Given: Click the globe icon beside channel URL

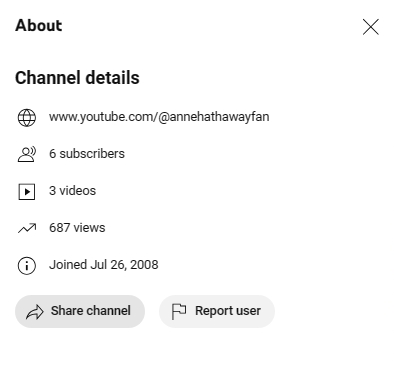Looking at the screenshot, I should click(x=27, y=118).
